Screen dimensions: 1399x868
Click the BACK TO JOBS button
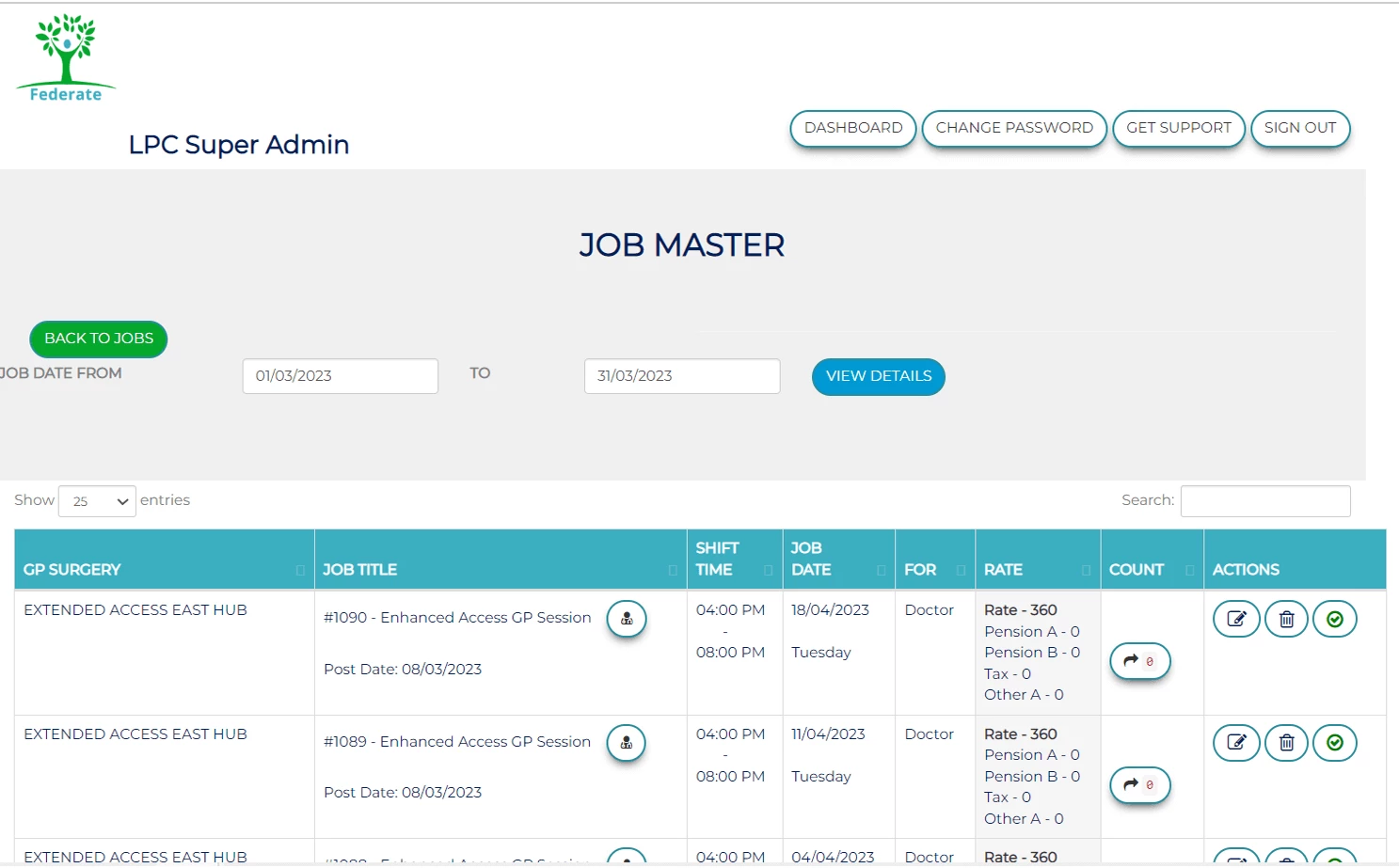[98, 339]
